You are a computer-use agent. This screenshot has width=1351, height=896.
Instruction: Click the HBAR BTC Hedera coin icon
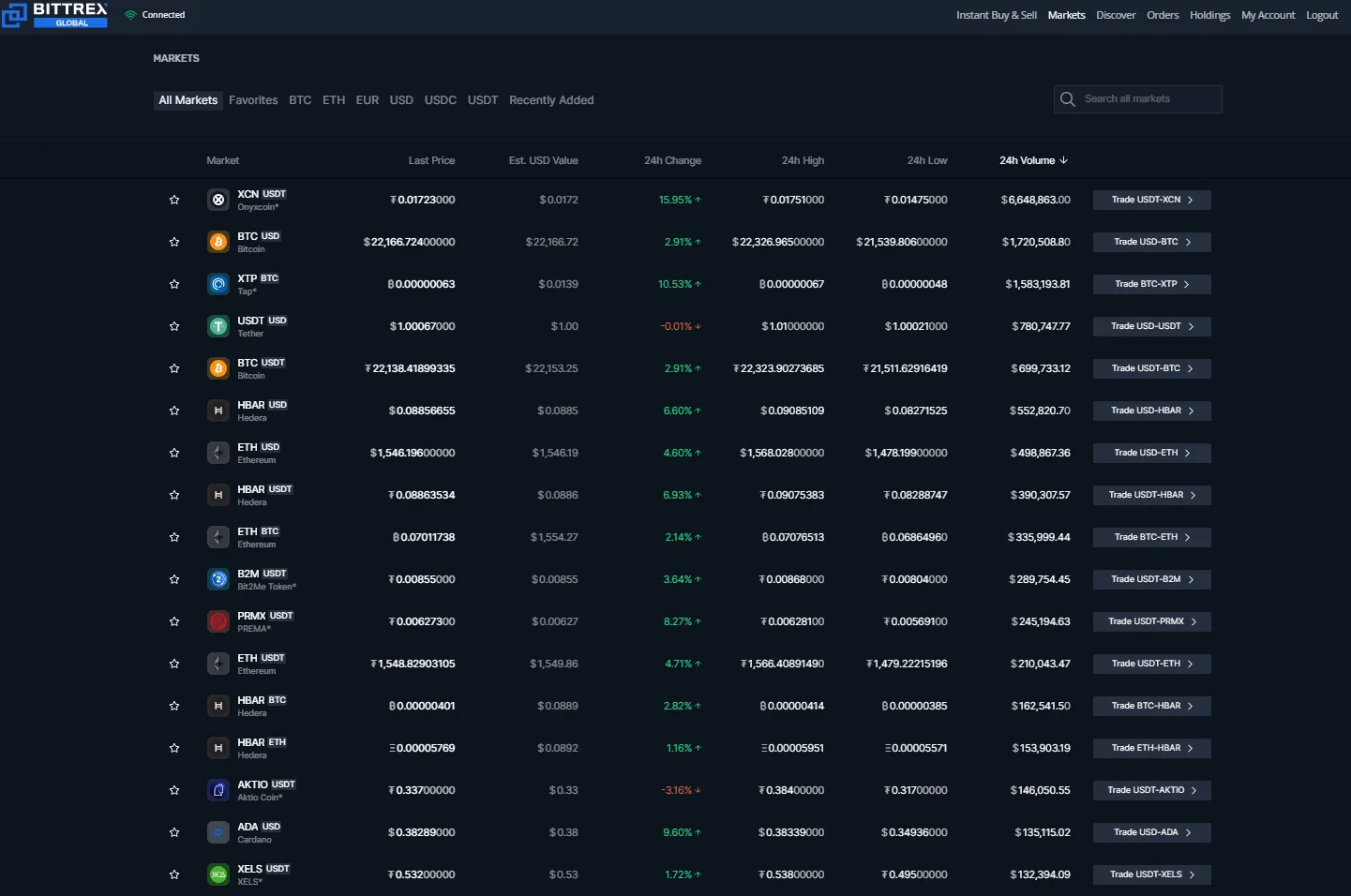pyautogui.click(x=218, y=706)
